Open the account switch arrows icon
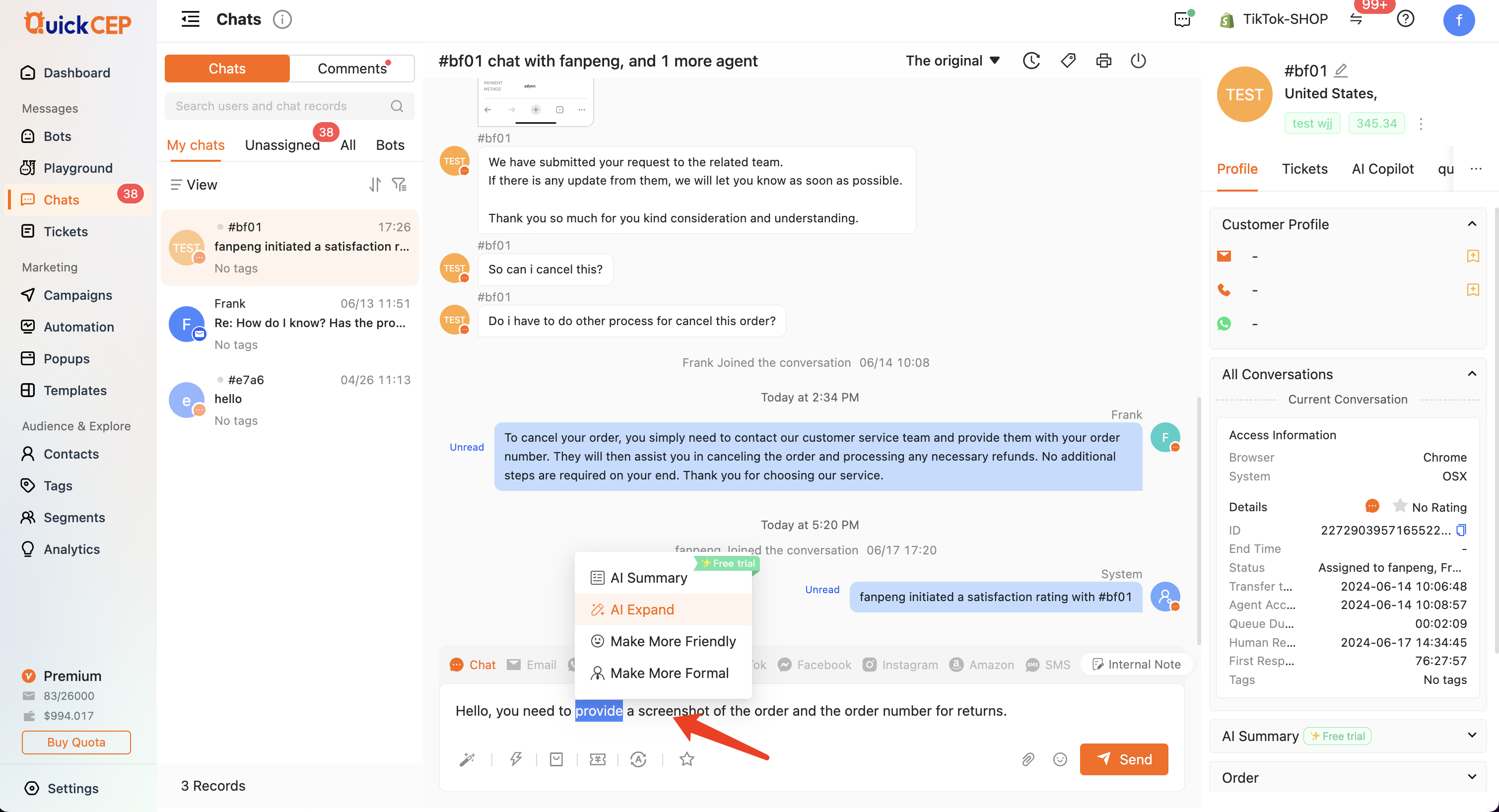 [1356, 19]
